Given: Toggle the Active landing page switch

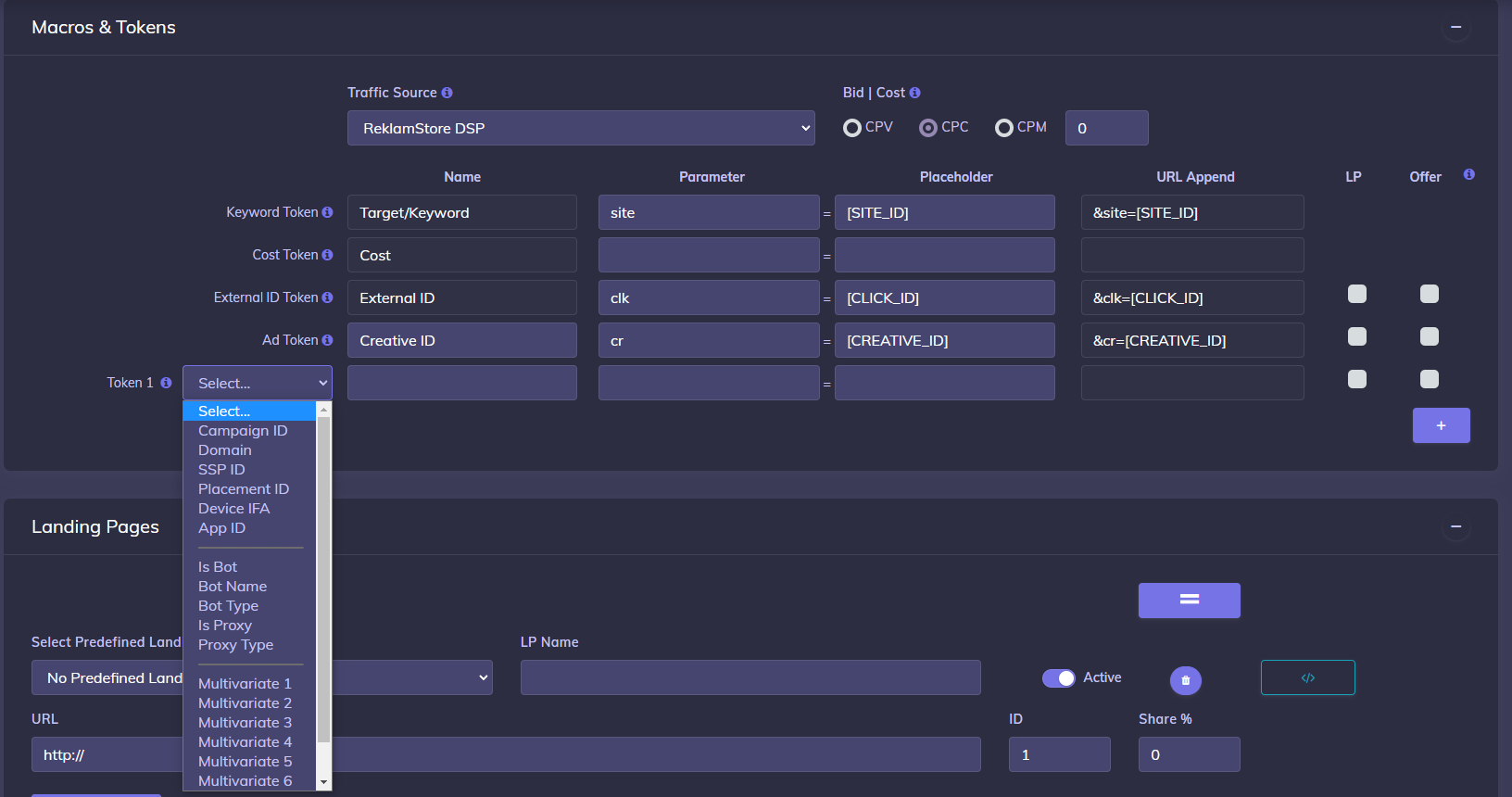Looking at the screenshot, I should click(x=1058, y=678).
